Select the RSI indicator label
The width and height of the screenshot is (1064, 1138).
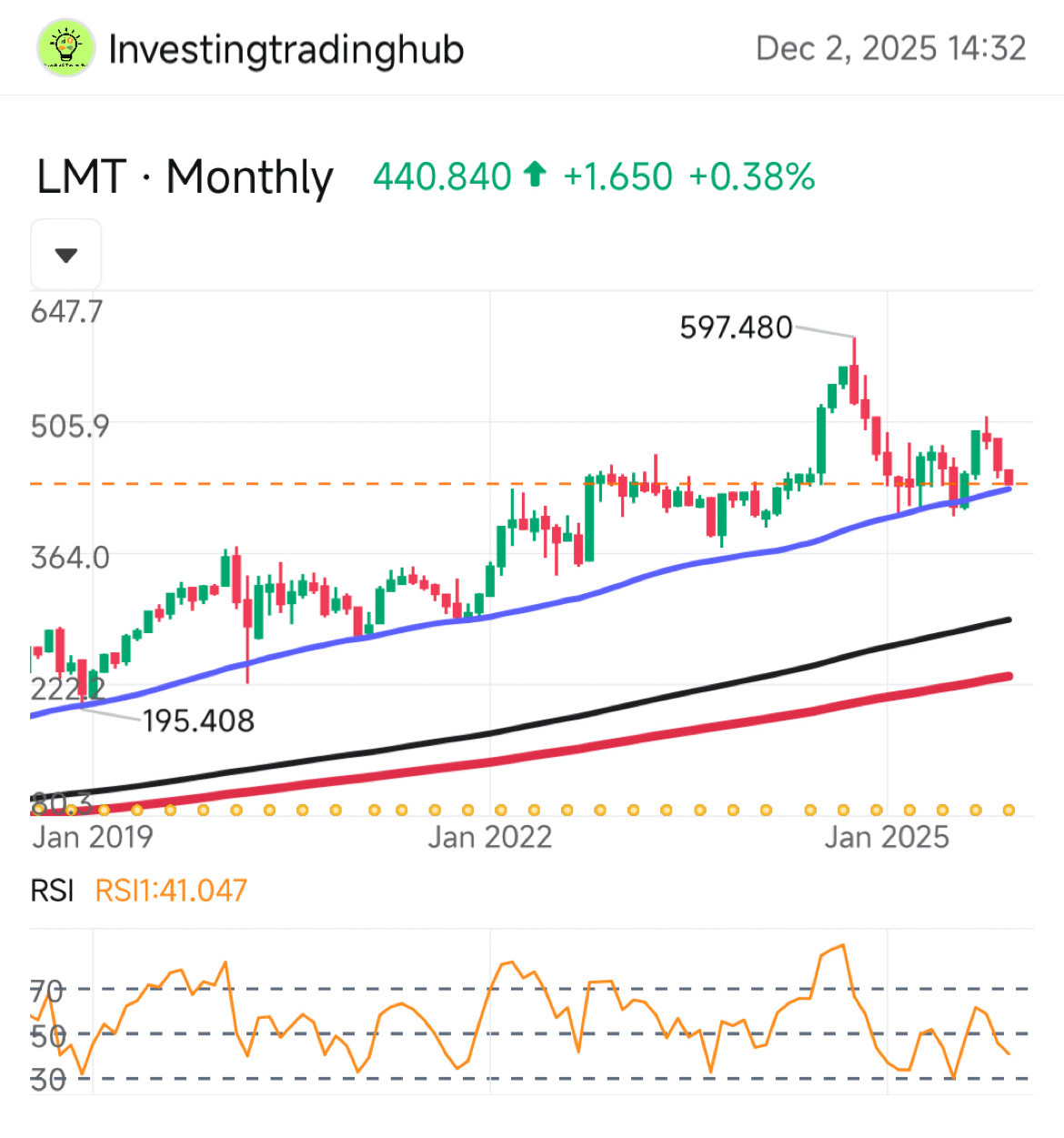(52, 891)
